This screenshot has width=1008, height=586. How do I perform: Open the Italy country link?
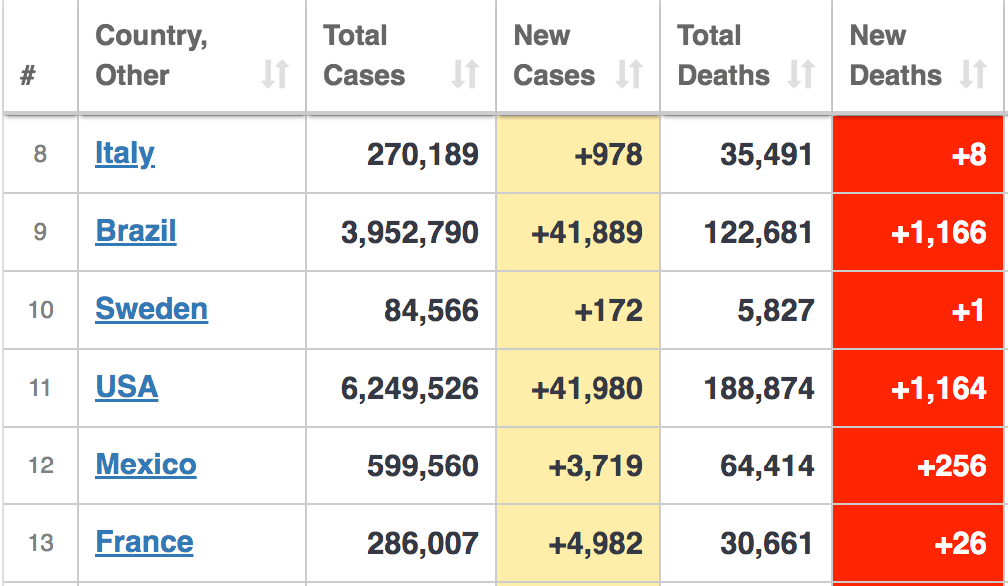tap(125, 154)
